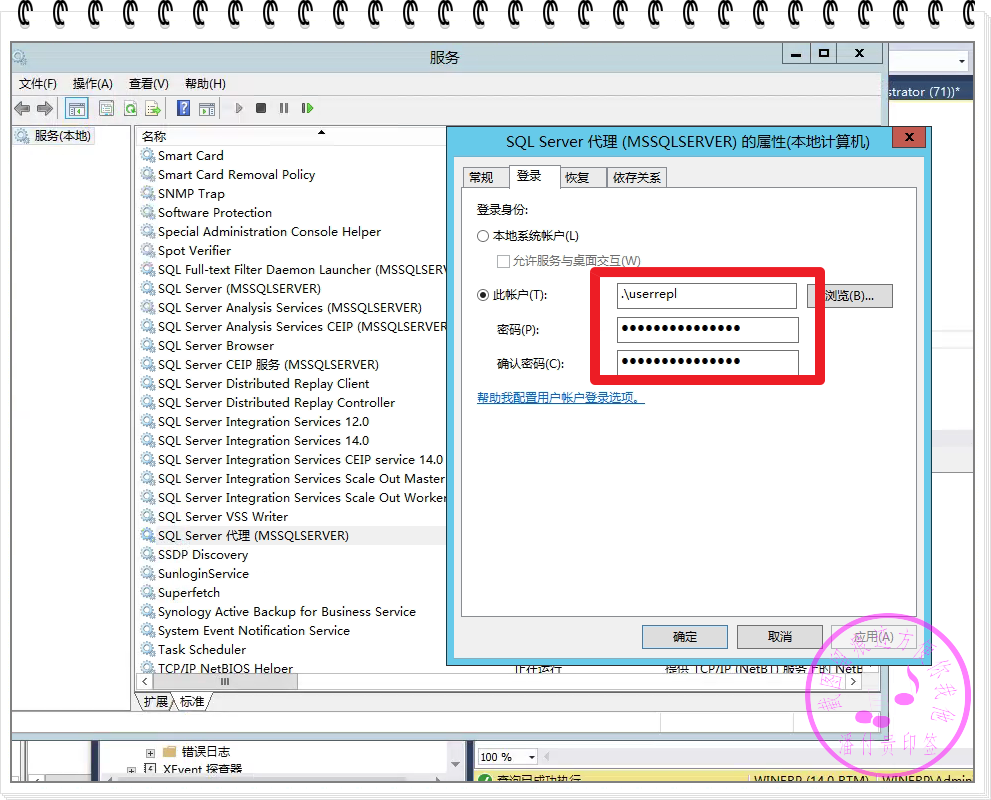Click gear icon beside SSDP Discovery
The height and width of the screenshot is (800, 991).
pyautogui.click(x=148, y=554)
